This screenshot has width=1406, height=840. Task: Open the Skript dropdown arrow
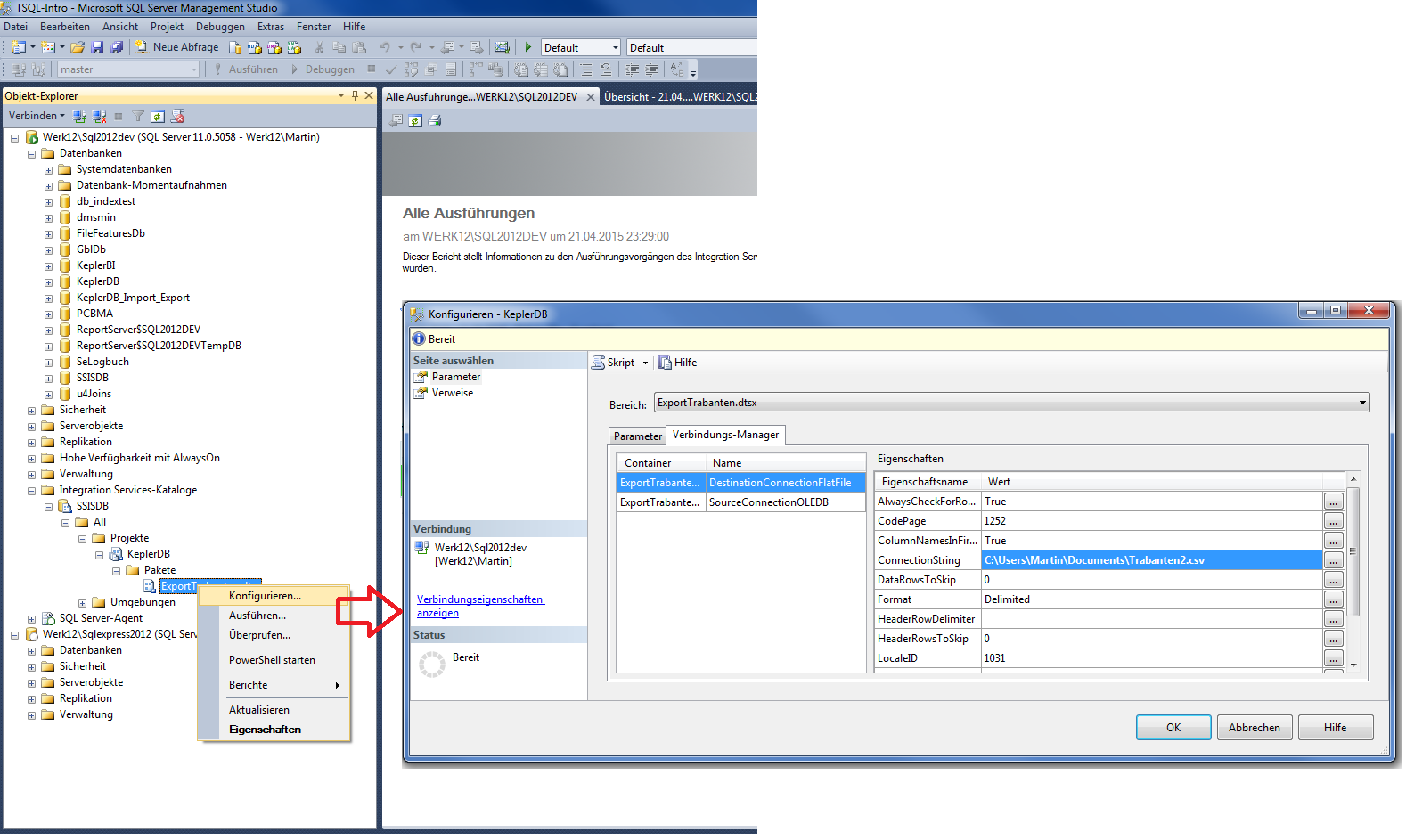click(x=645, y=363)
